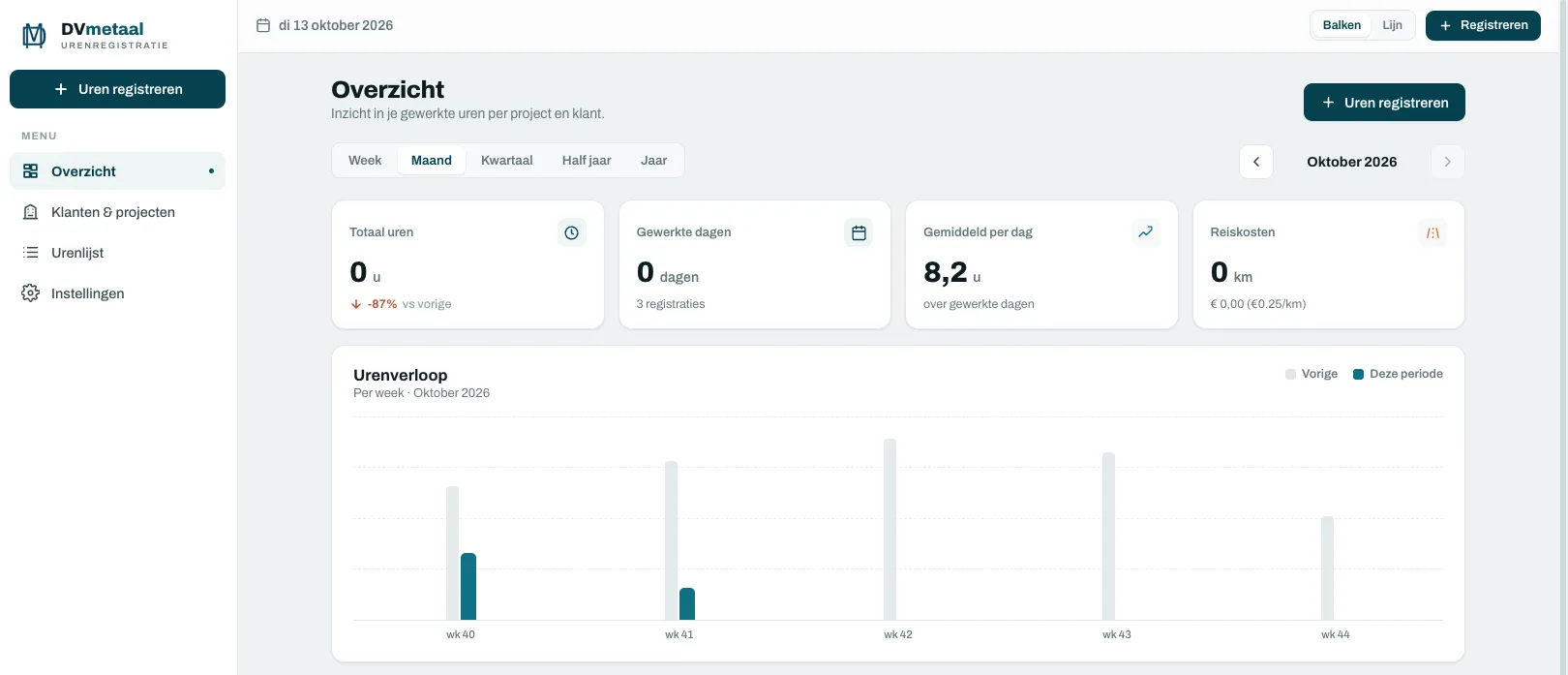This screenshot has width=1568, height=675.
Task: Click the top bar Registreren button
Action: click(x=1483, y=25)
